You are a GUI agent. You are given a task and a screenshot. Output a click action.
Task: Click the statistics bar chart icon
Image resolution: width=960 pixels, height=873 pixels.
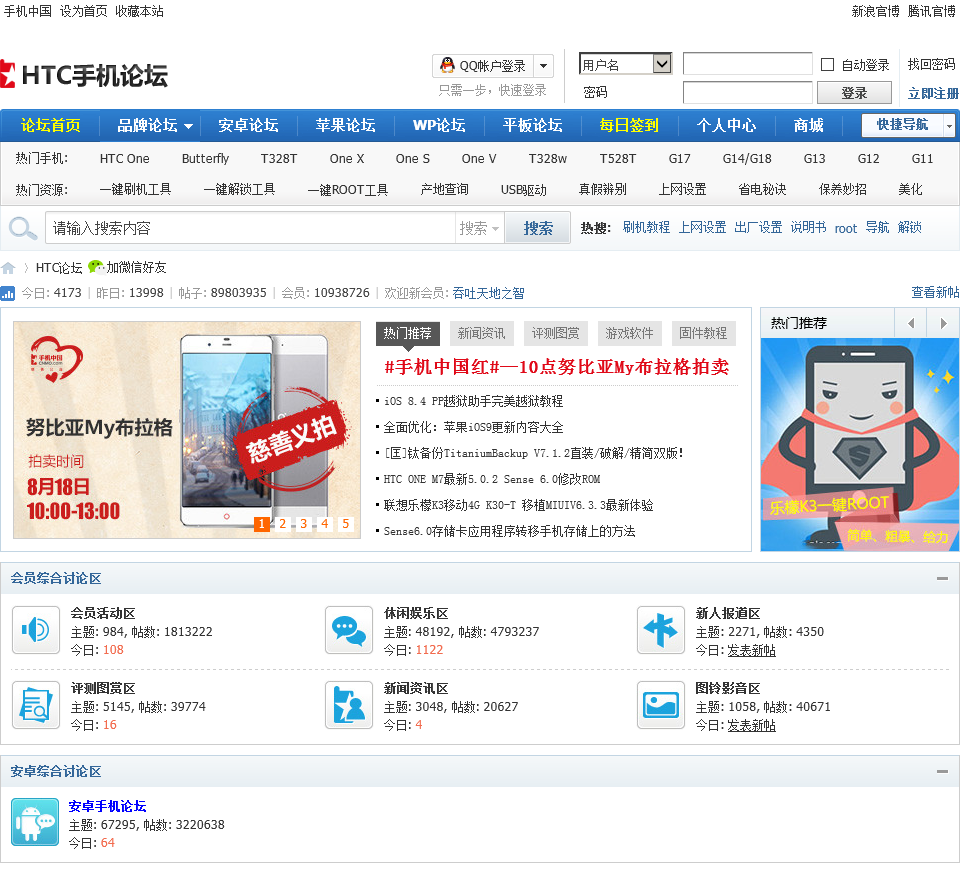[x=7, y=293]
